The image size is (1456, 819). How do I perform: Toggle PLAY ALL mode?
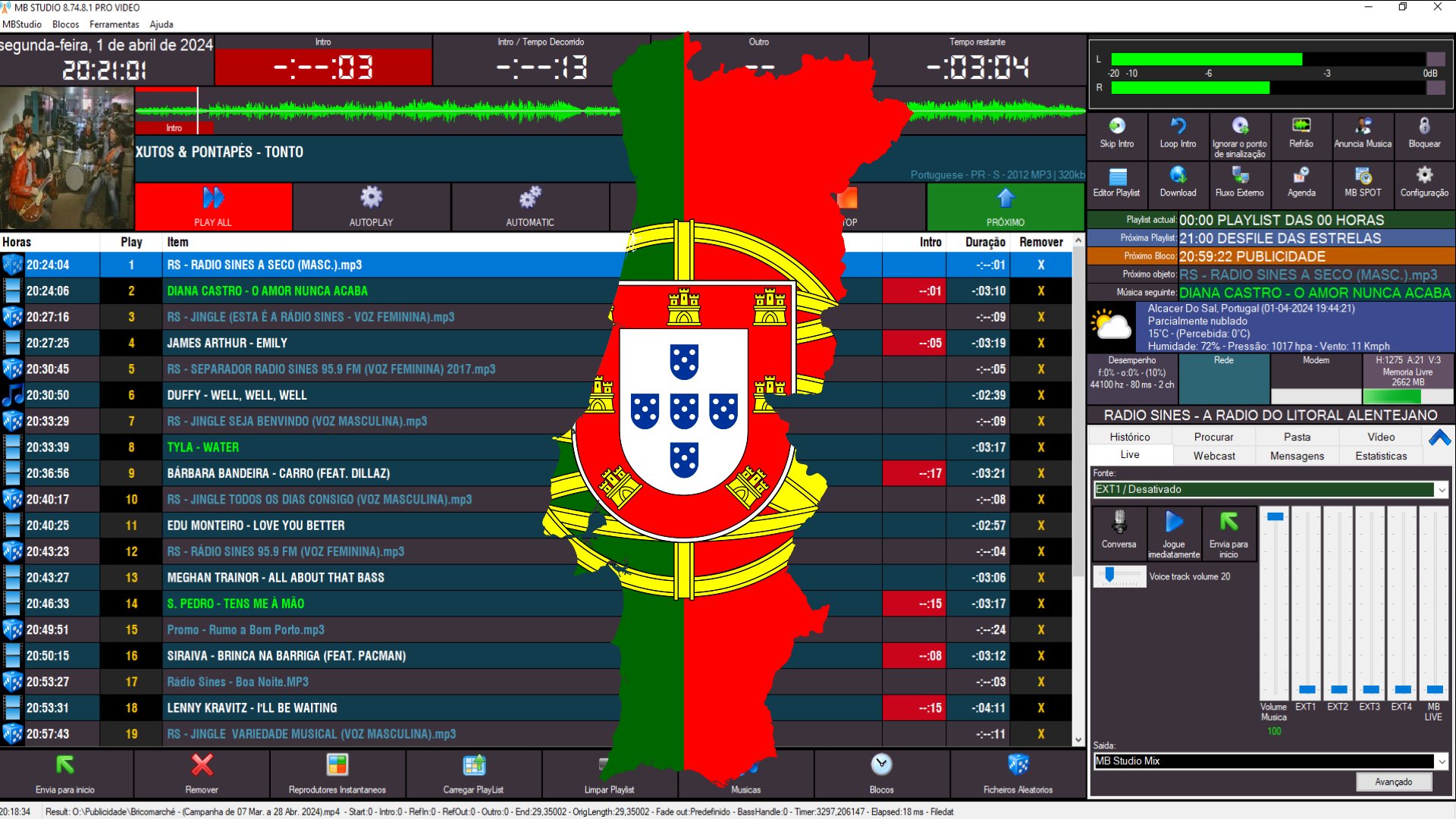pos(213,206)
